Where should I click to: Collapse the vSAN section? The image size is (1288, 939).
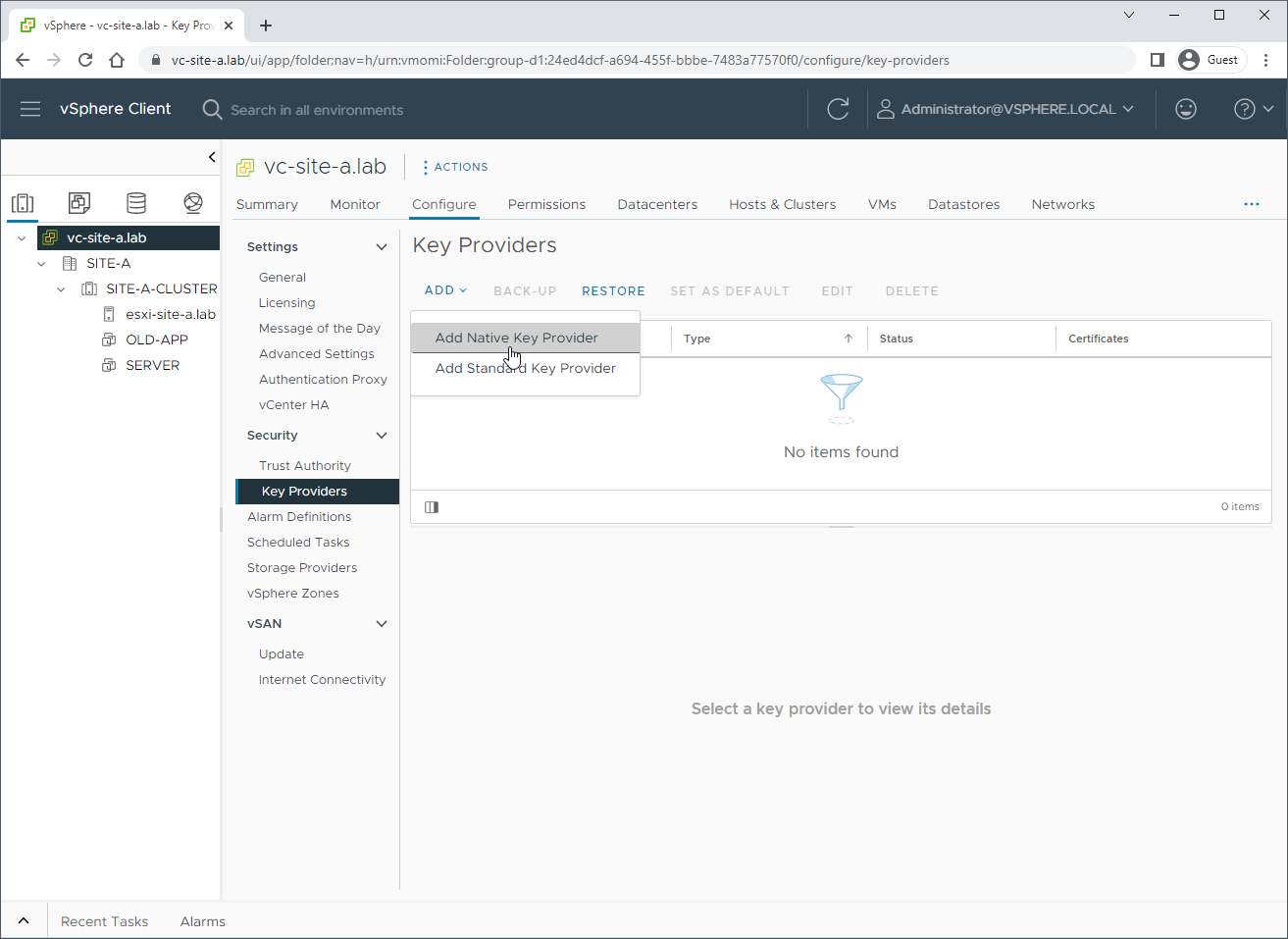click(382, 624)
